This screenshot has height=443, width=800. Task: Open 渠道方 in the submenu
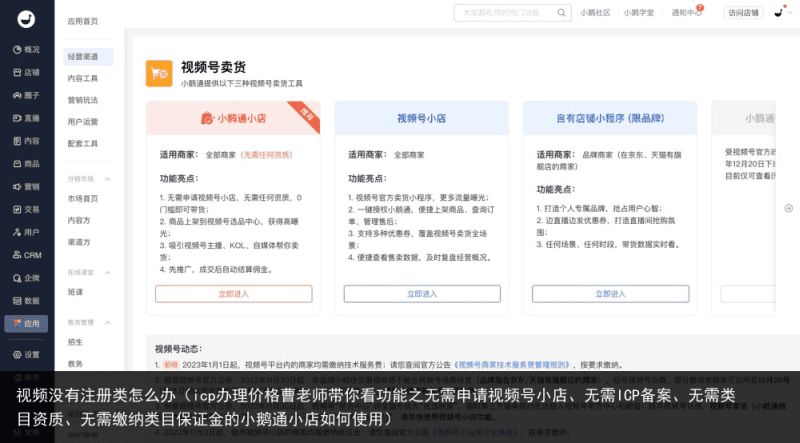pyautogui.click(x=79, y=242)
